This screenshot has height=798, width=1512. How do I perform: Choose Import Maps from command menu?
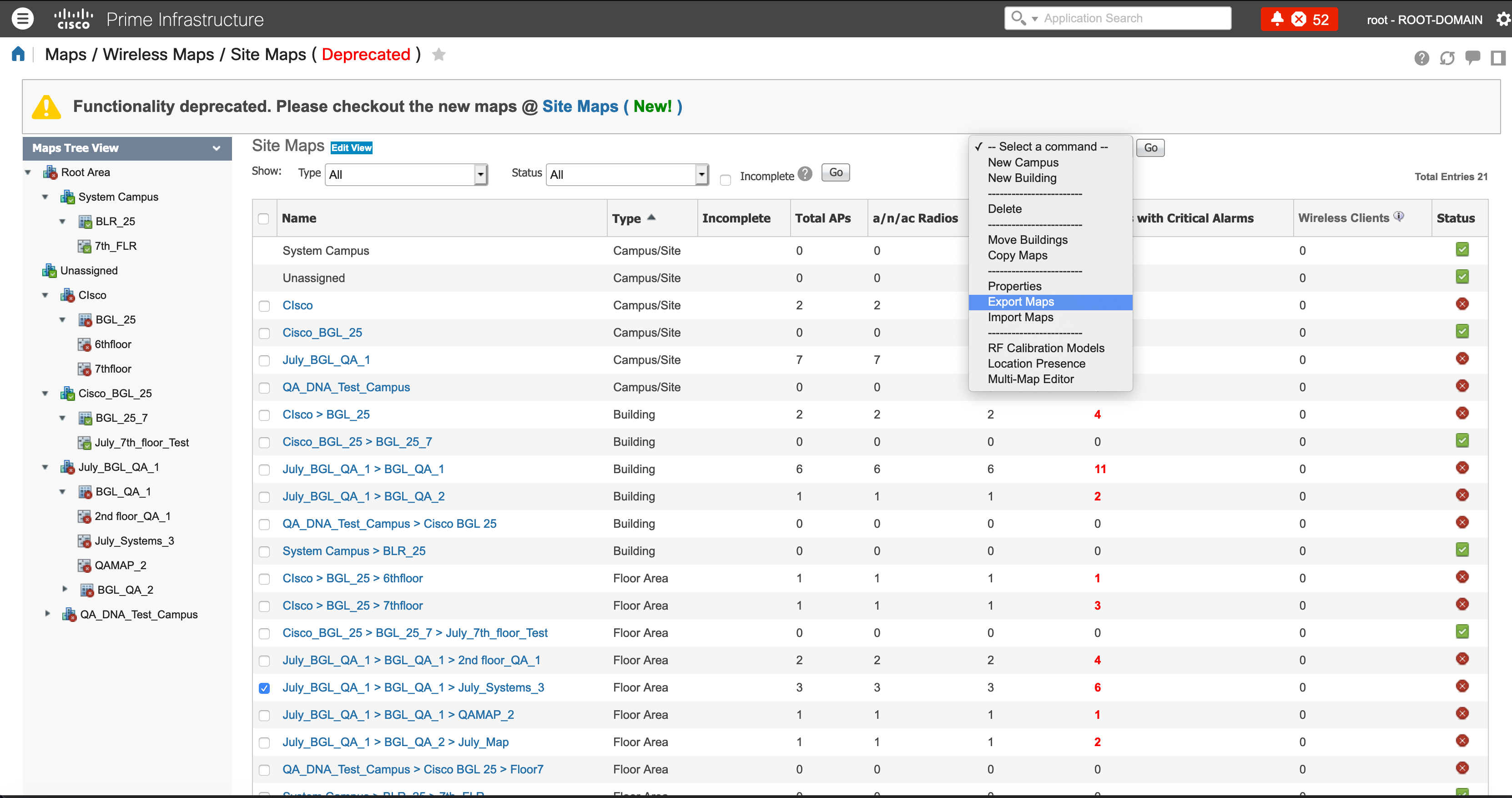click(x=1050, y=317)
